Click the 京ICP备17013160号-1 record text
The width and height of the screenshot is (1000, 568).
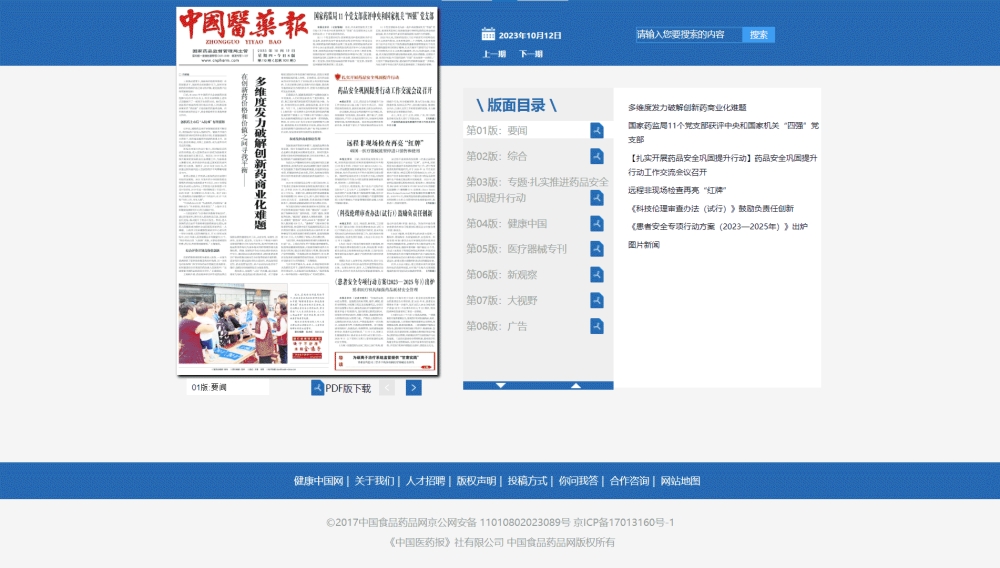point(624,522)
